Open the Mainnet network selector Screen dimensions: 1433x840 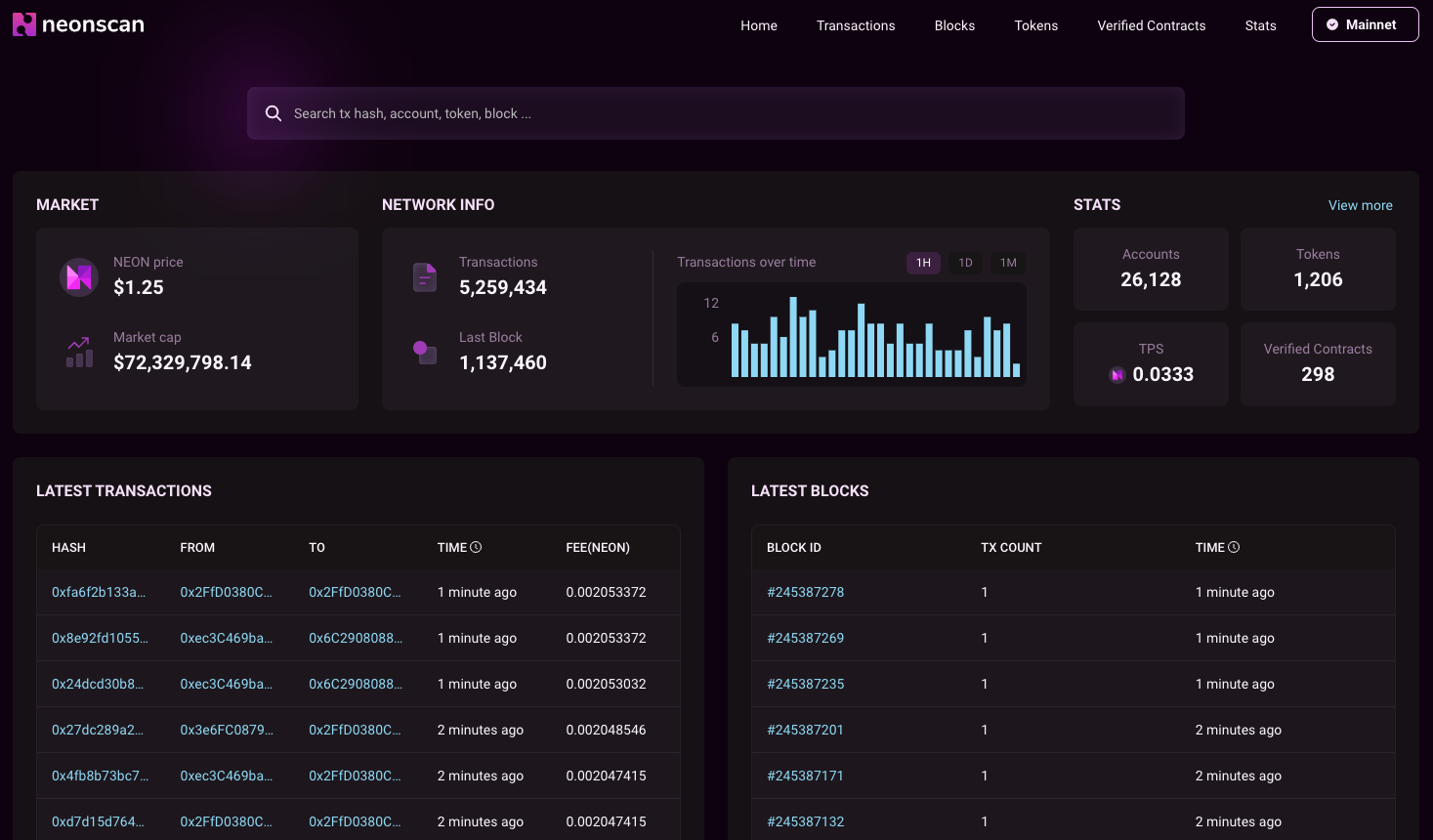[x=1365, y=25]
